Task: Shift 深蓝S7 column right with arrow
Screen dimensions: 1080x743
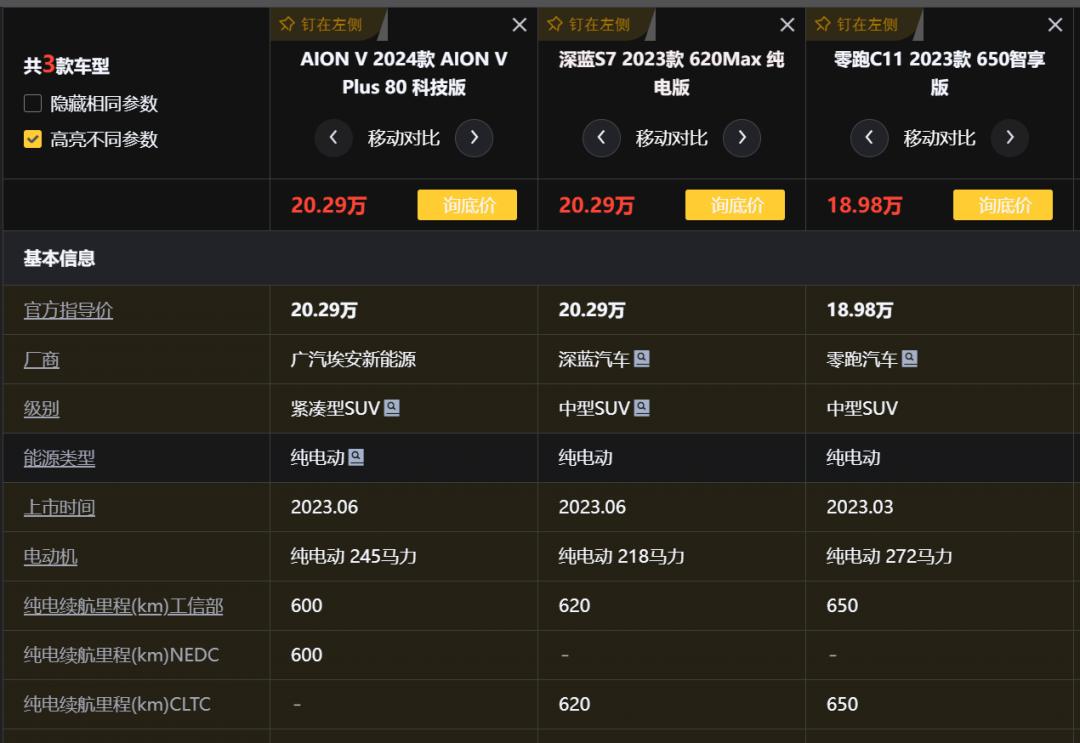Action: tap(741, 138)
